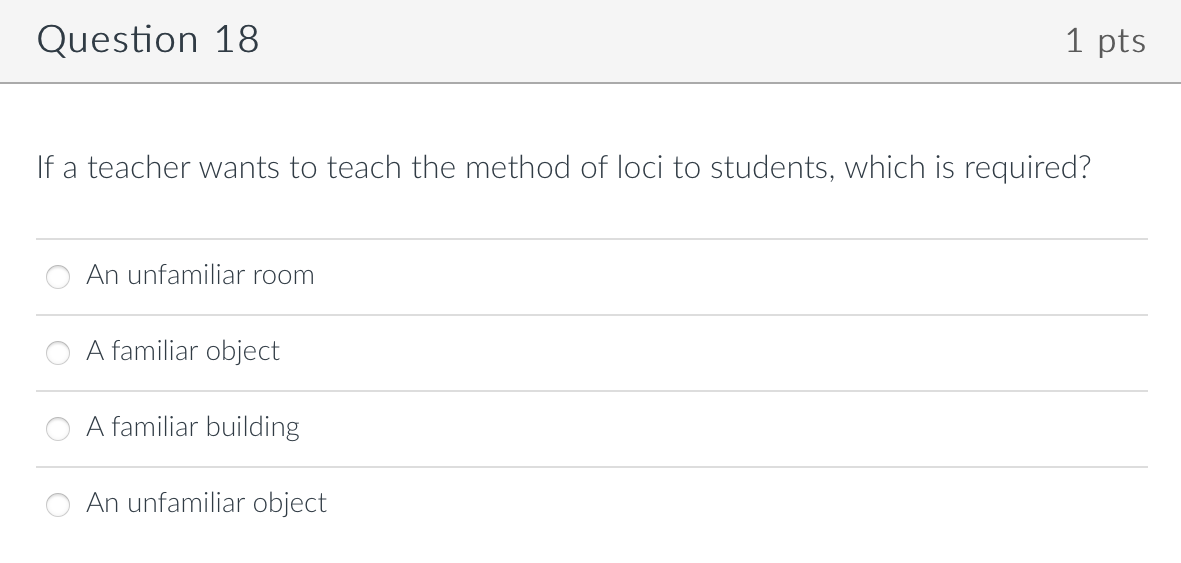The width and height of the screenshot is (1181, 563).
Task: Select the "An unfamiliar room" radio button
Action: click(x=59, y=277)
